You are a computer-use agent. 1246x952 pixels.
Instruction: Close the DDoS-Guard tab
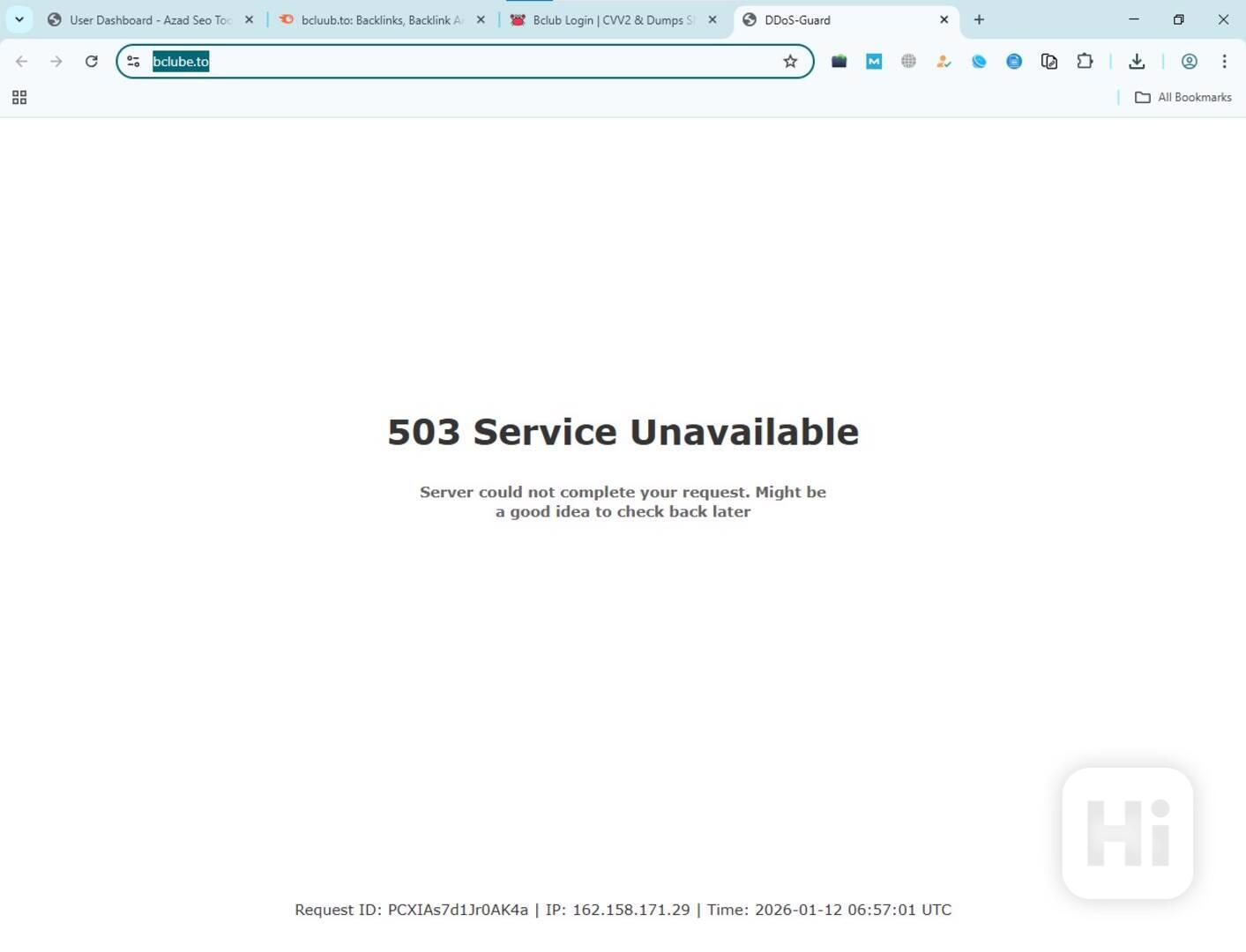point(944,19)
